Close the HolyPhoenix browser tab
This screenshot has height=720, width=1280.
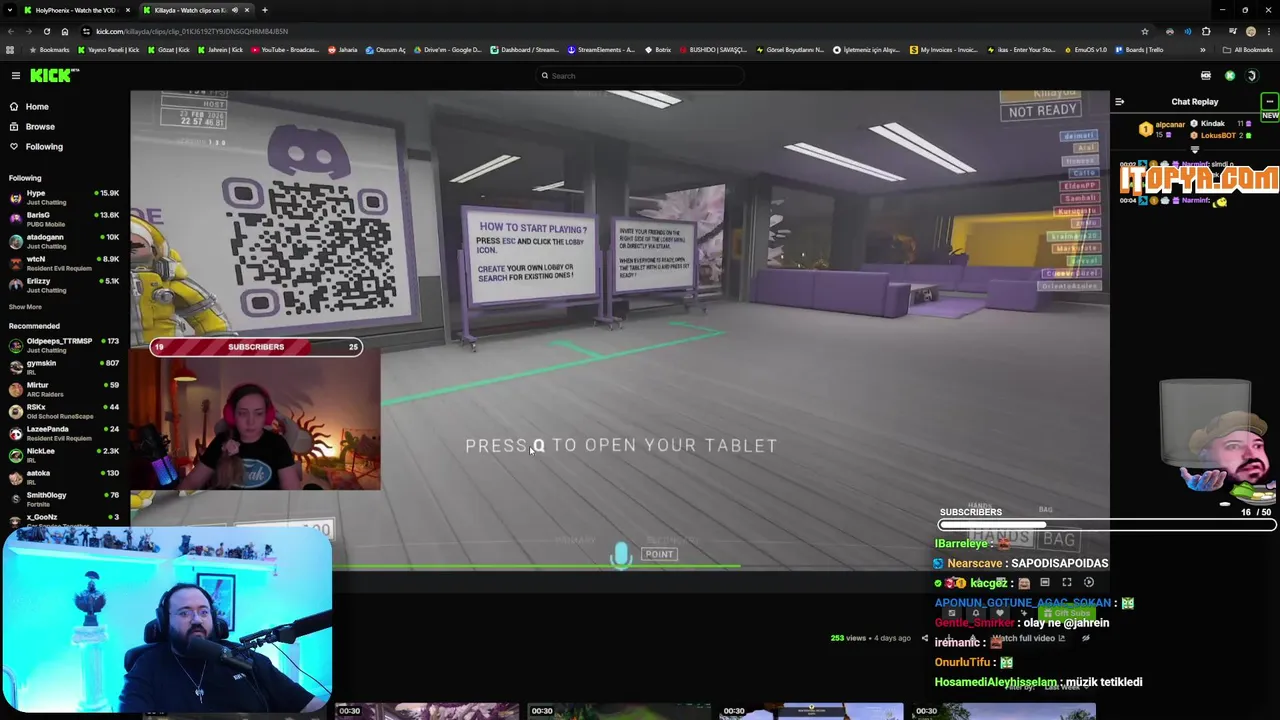(126, 10)
